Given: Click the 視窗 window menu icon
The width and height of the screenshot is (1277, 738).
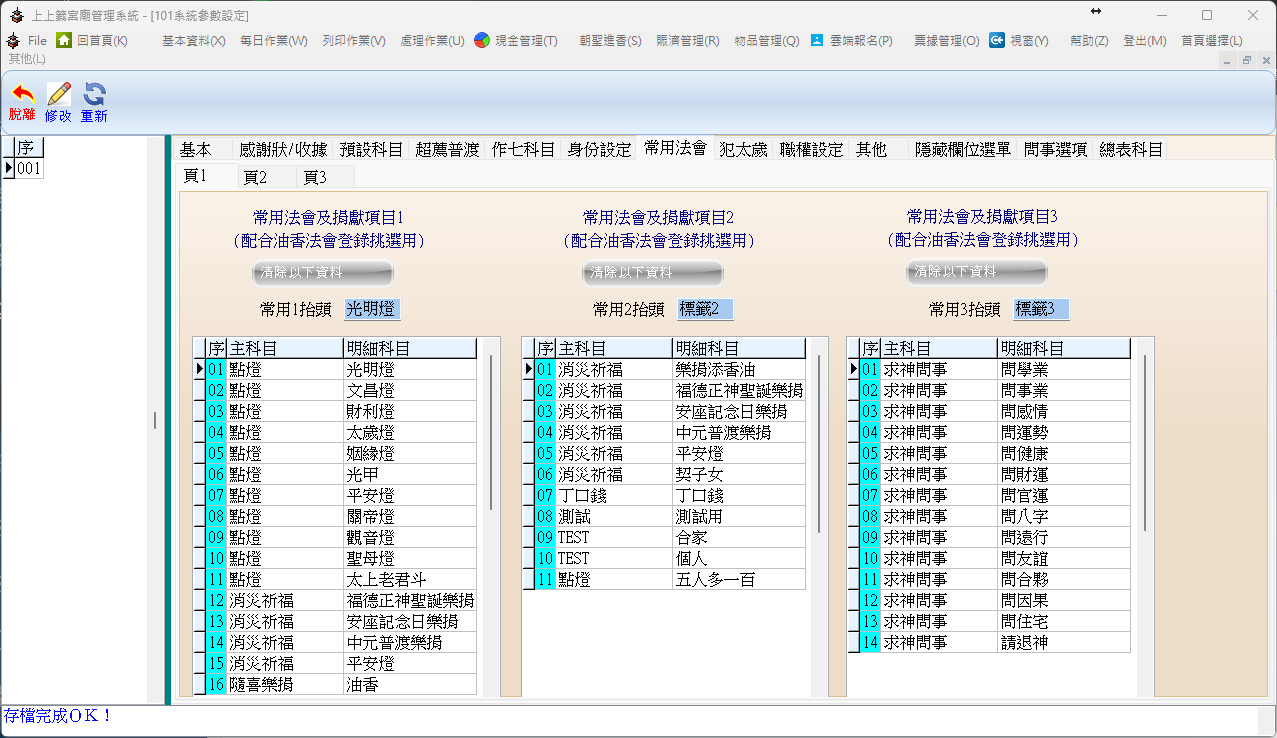Looking at the screenshot, I should tap(997, 41).
